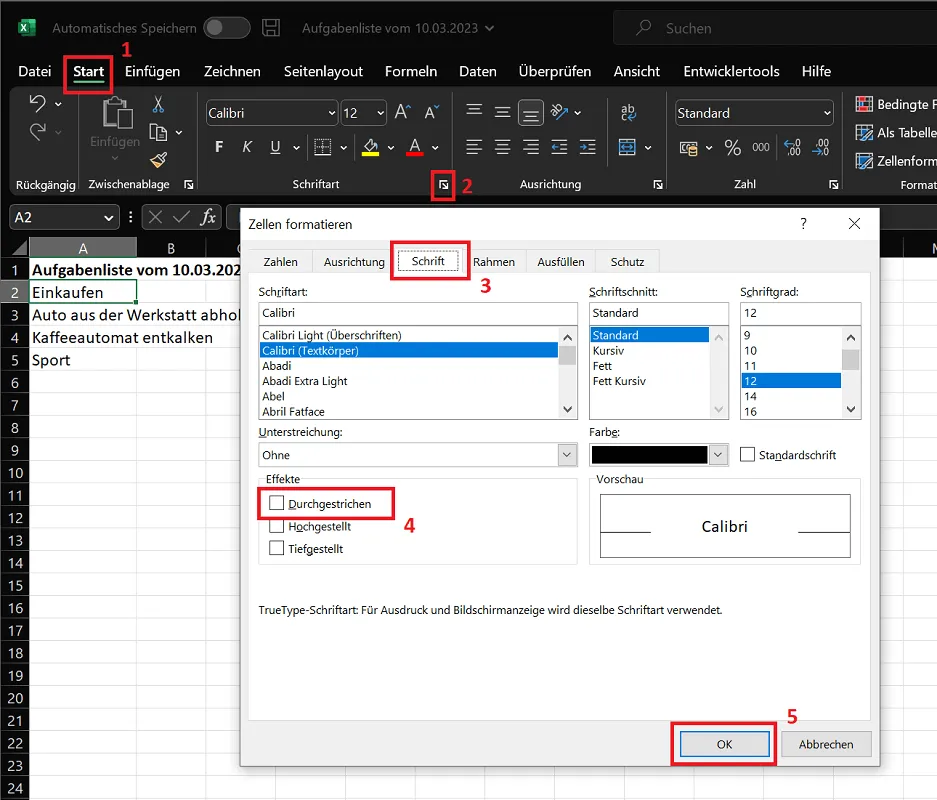Screen dimensions: 937x800
Task: Click the percent format icon
Action: tap(732, 147)
